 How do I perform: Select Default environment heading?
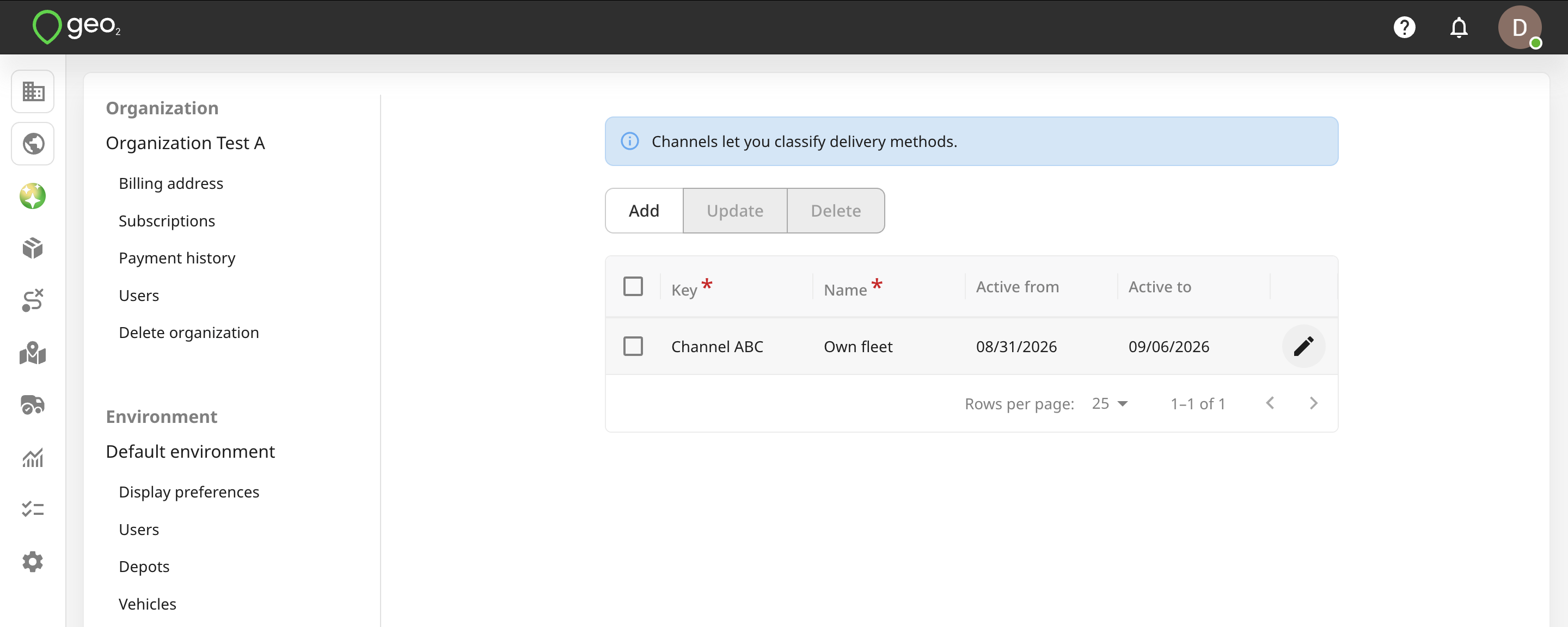click(190, 452)
